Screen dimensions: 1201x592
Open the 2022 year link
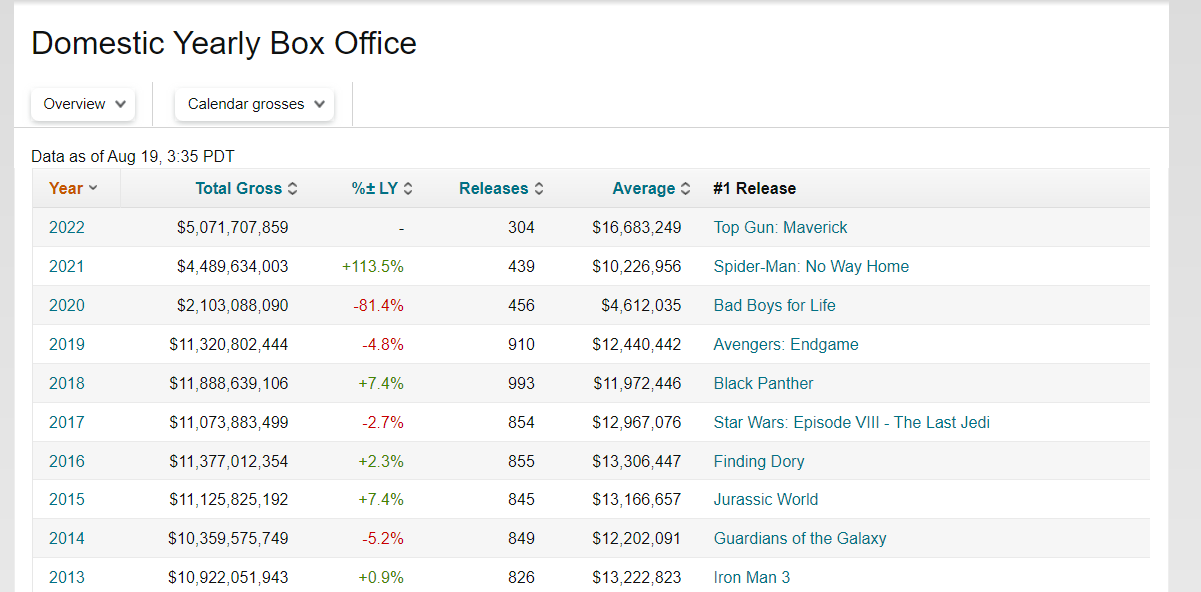[67, 227]
